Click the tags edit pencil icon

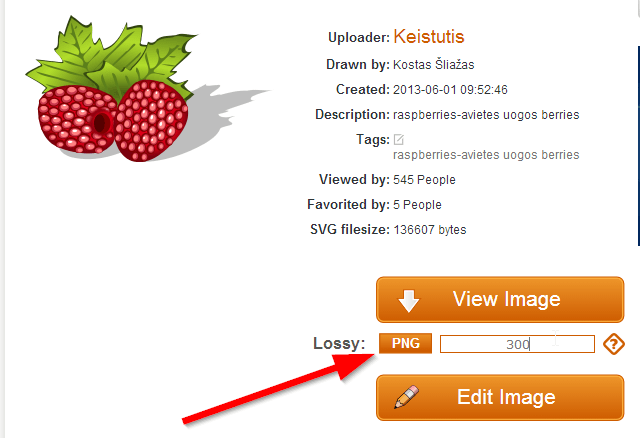pyautogui.click(x=399, y=140)
